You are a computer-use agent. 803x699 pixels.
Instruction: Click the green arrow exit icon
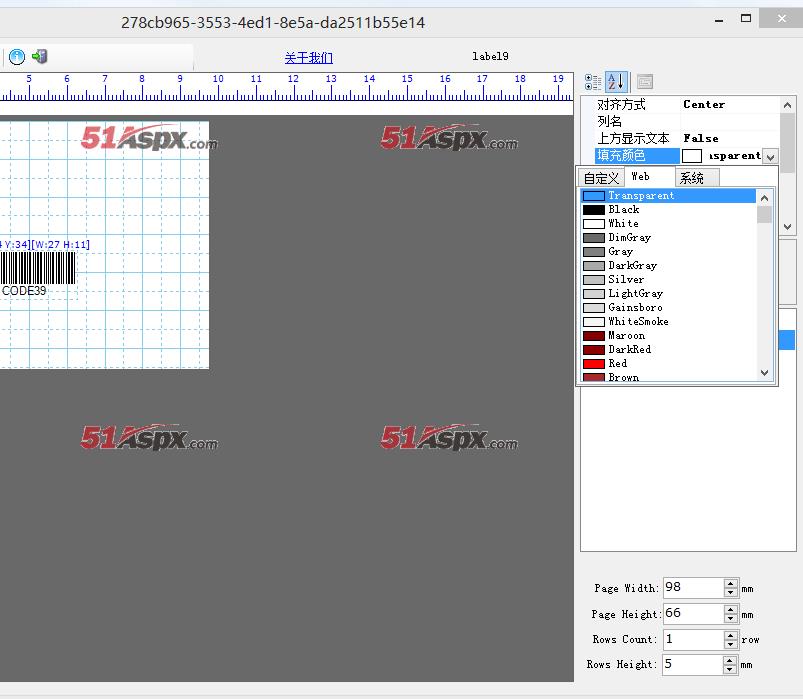point(39,56)
